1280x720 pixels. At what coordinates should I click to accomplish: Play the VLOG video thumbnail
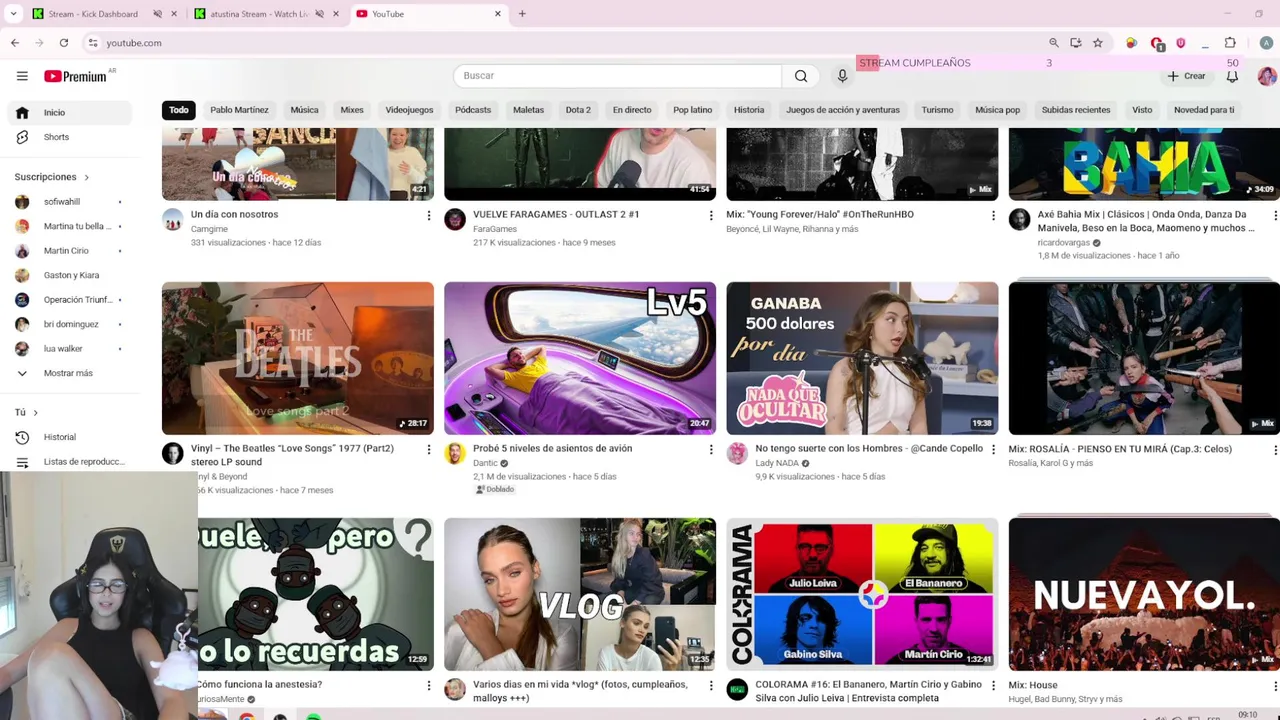580,594
